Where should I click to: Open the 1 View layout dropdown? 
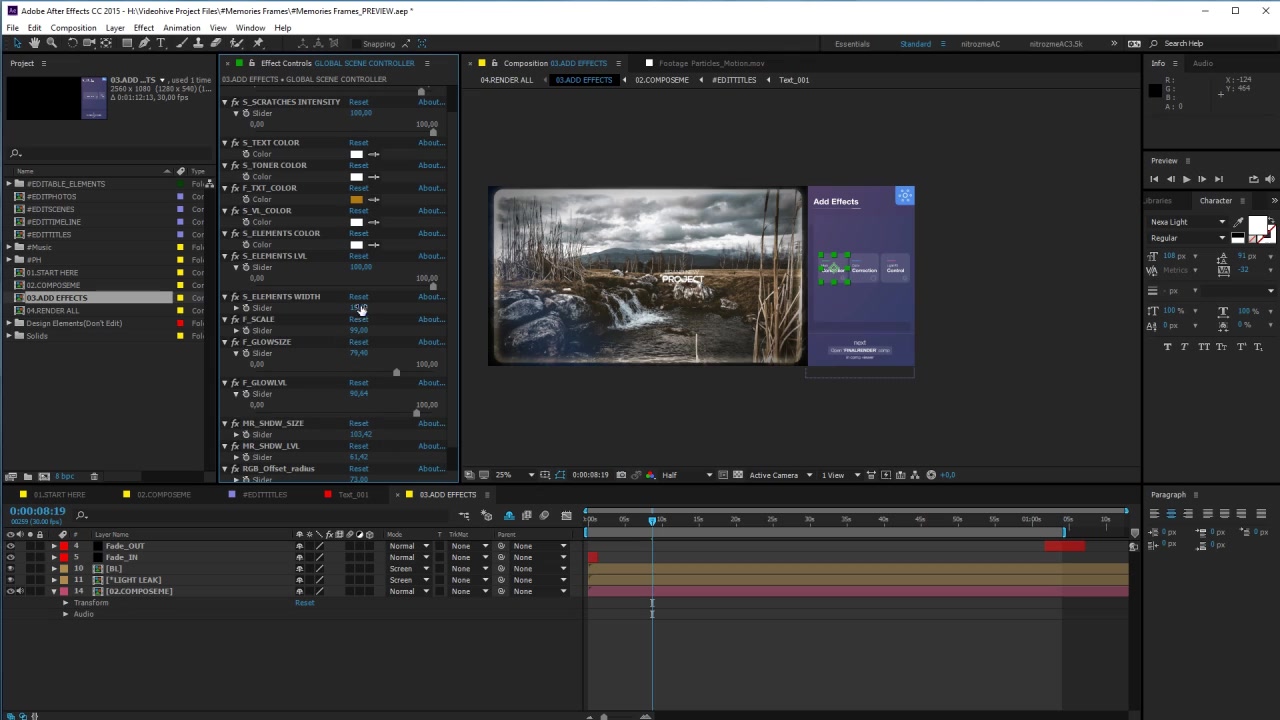[839, 475]
